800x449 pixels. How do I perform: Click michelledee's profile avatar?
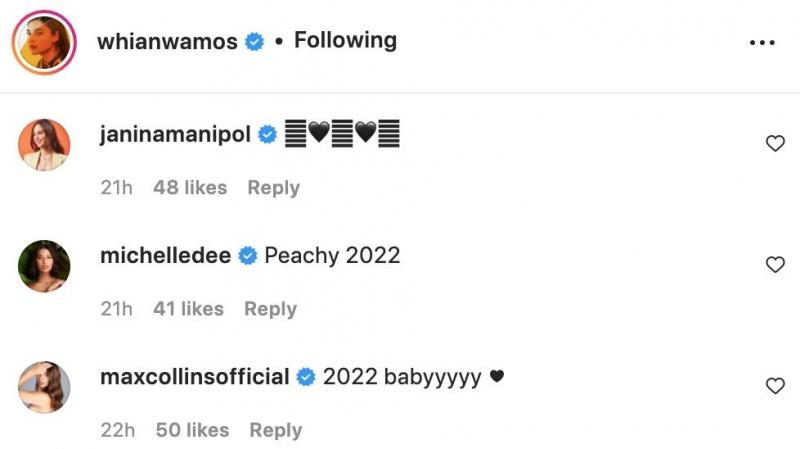pos(44,266)
